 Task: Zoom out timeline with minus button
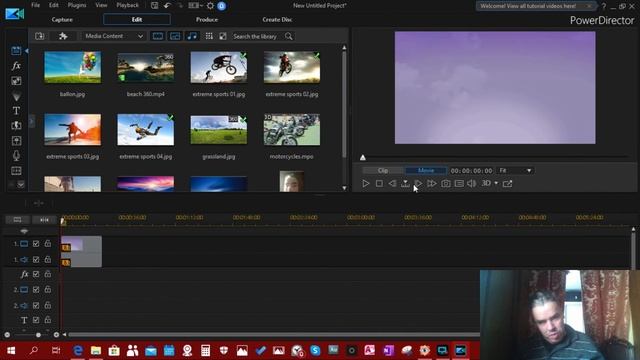click(7, 335)
